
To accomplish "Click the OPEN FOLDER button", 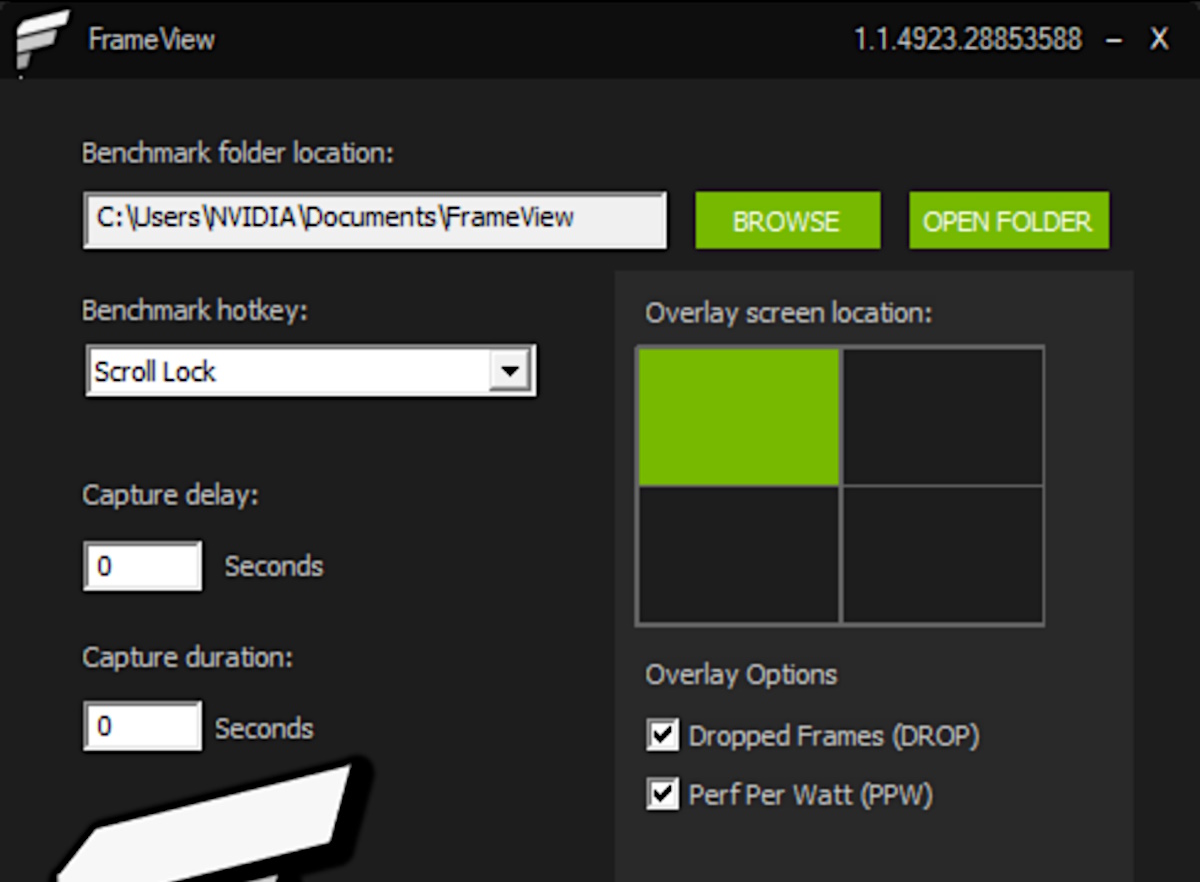I will point(1008,221).
